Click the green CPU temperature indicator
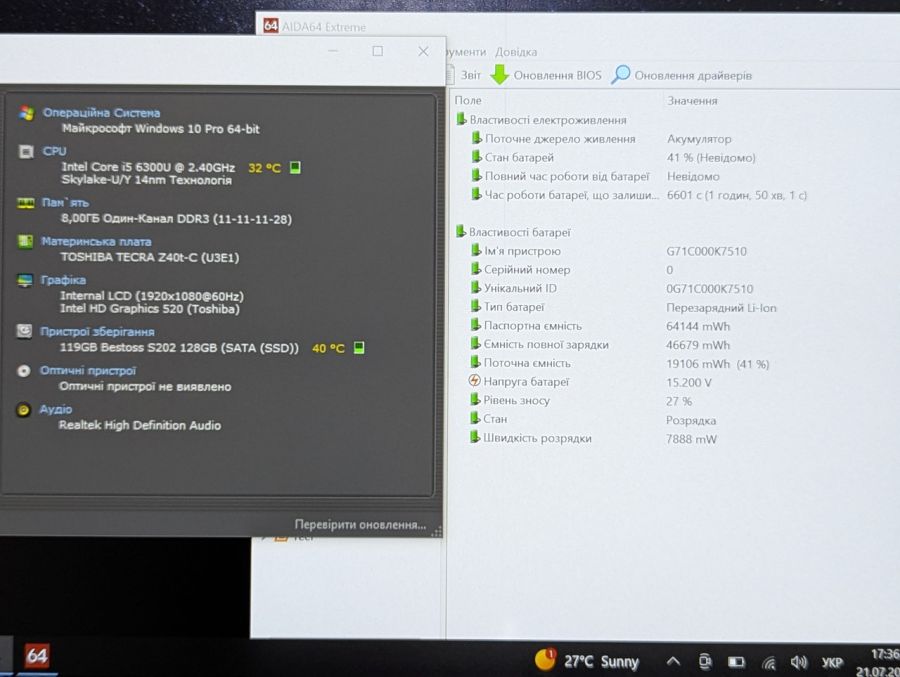 295,167
